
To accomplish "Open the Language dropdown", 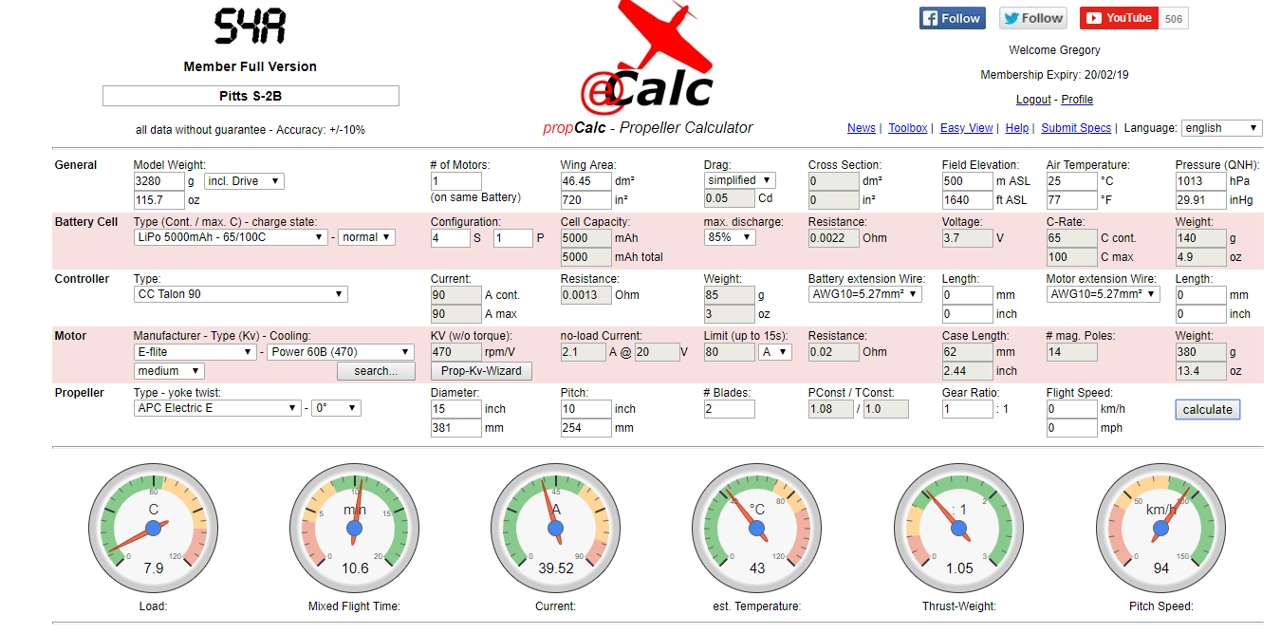I will pyautogui.click(x=1221, y=128).
